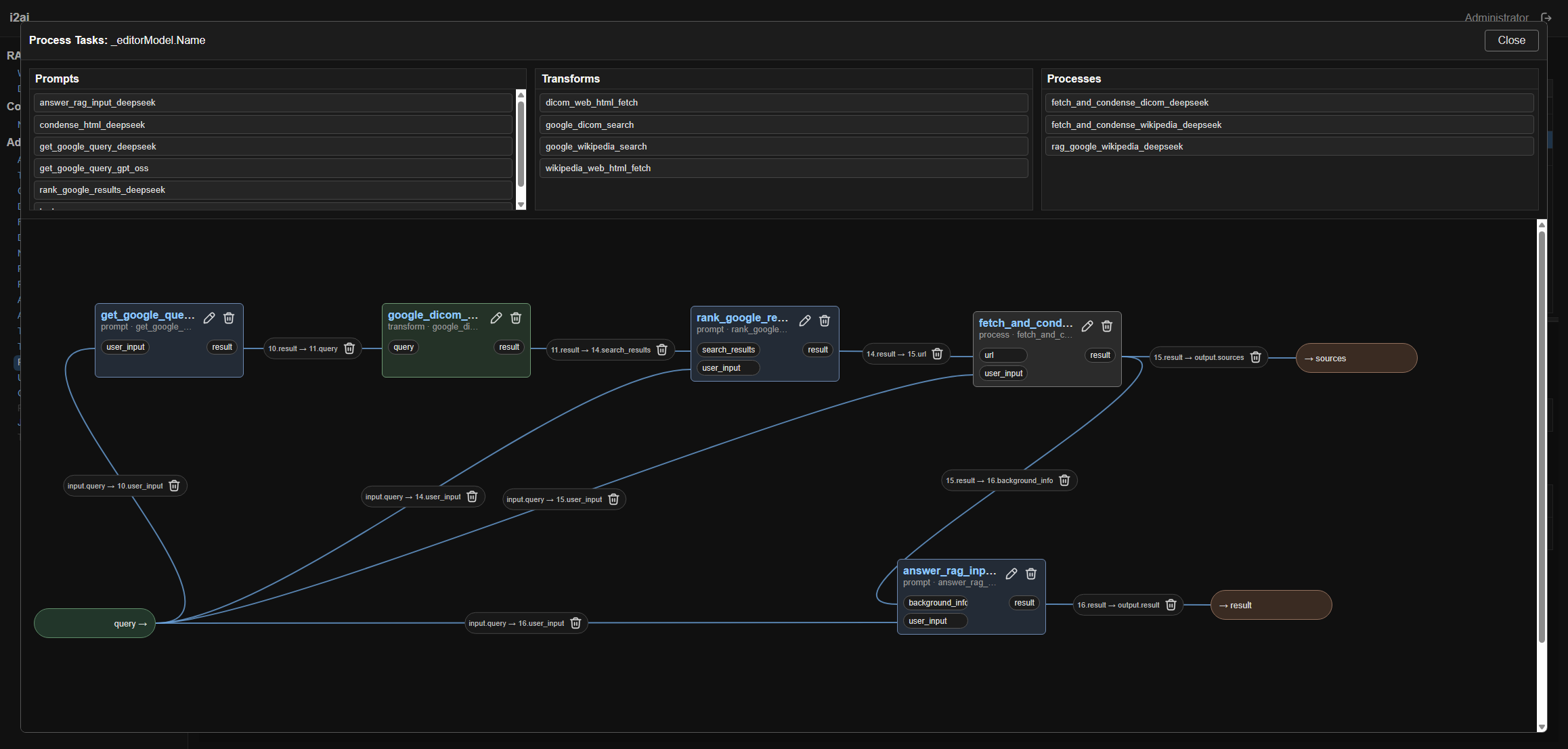This screenshot has width=1568, height=749.
Task: Remove the 14.result → 15.url connection
Action: 938,354
